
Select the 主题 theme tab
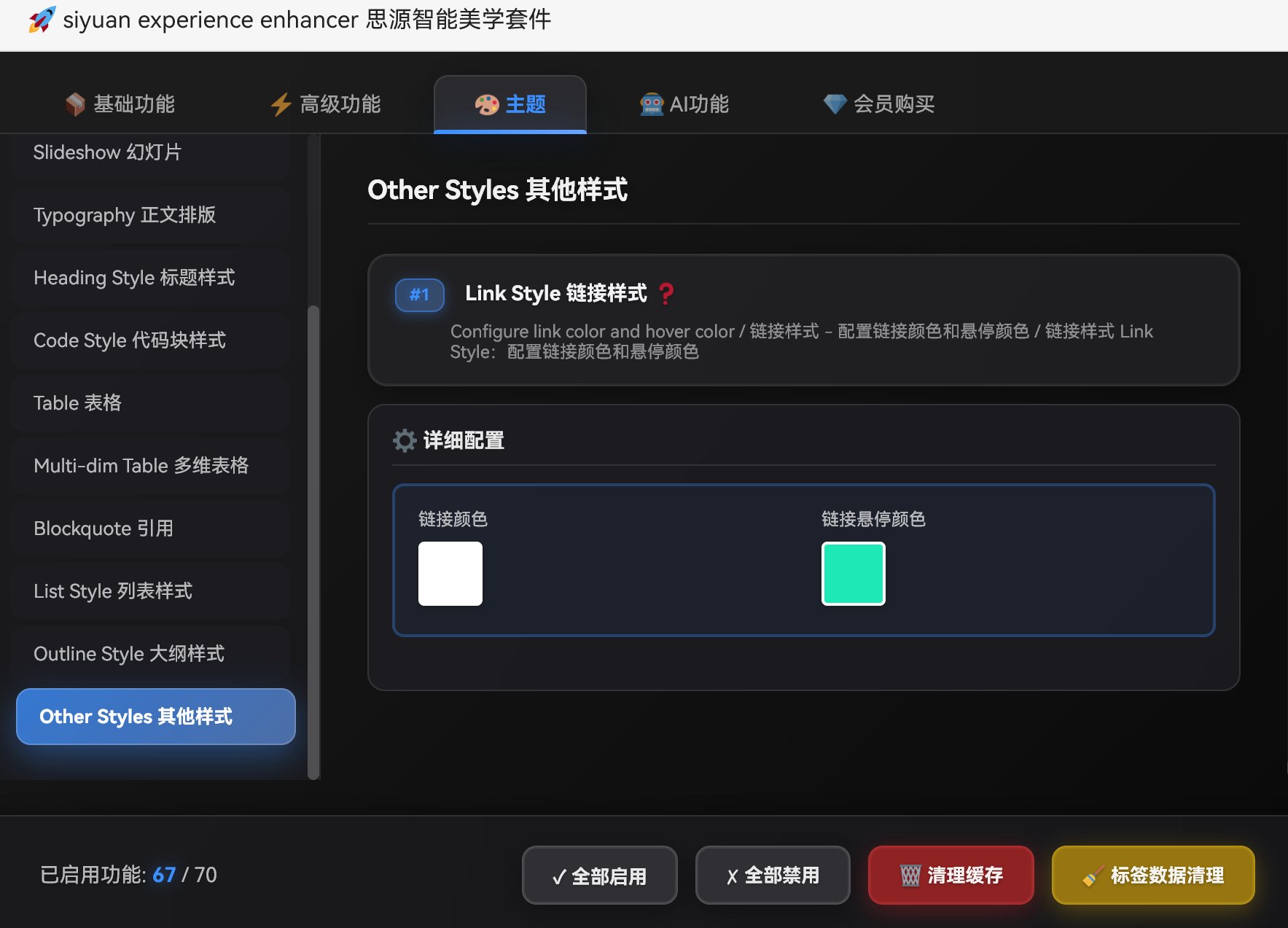click(510, 104)
